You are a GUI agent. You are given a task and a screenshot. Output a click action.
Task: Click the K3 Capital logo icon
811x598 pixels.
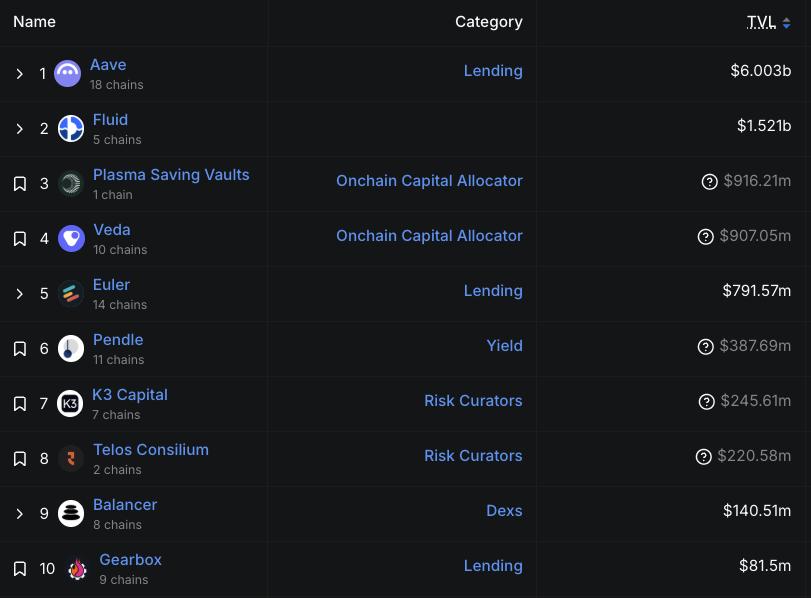point(71,404)
